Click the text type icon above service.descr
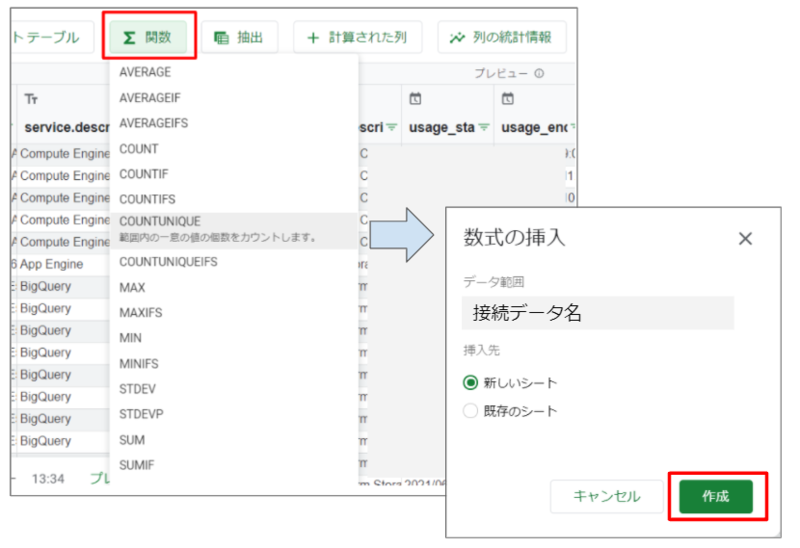 [31, 99]
